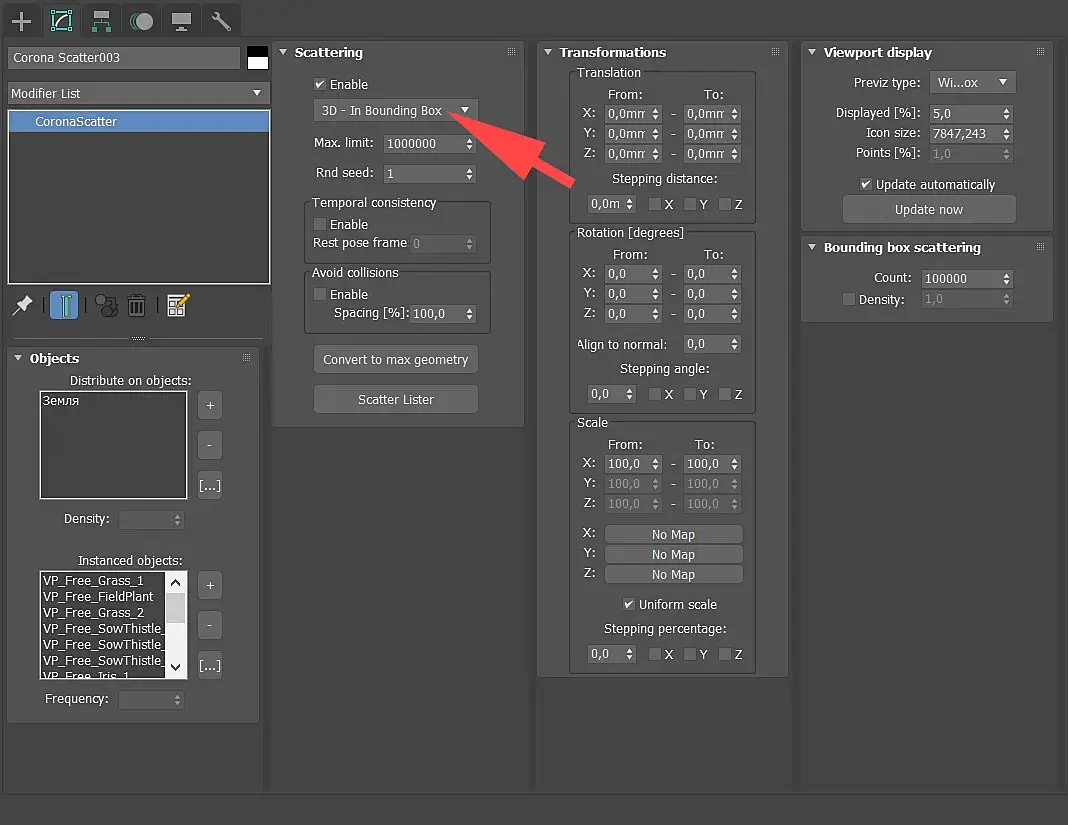1068x825 pixels.
Task: Add object to Distribute on objects list
Action: pyautogui.click(x=210, y=406)
